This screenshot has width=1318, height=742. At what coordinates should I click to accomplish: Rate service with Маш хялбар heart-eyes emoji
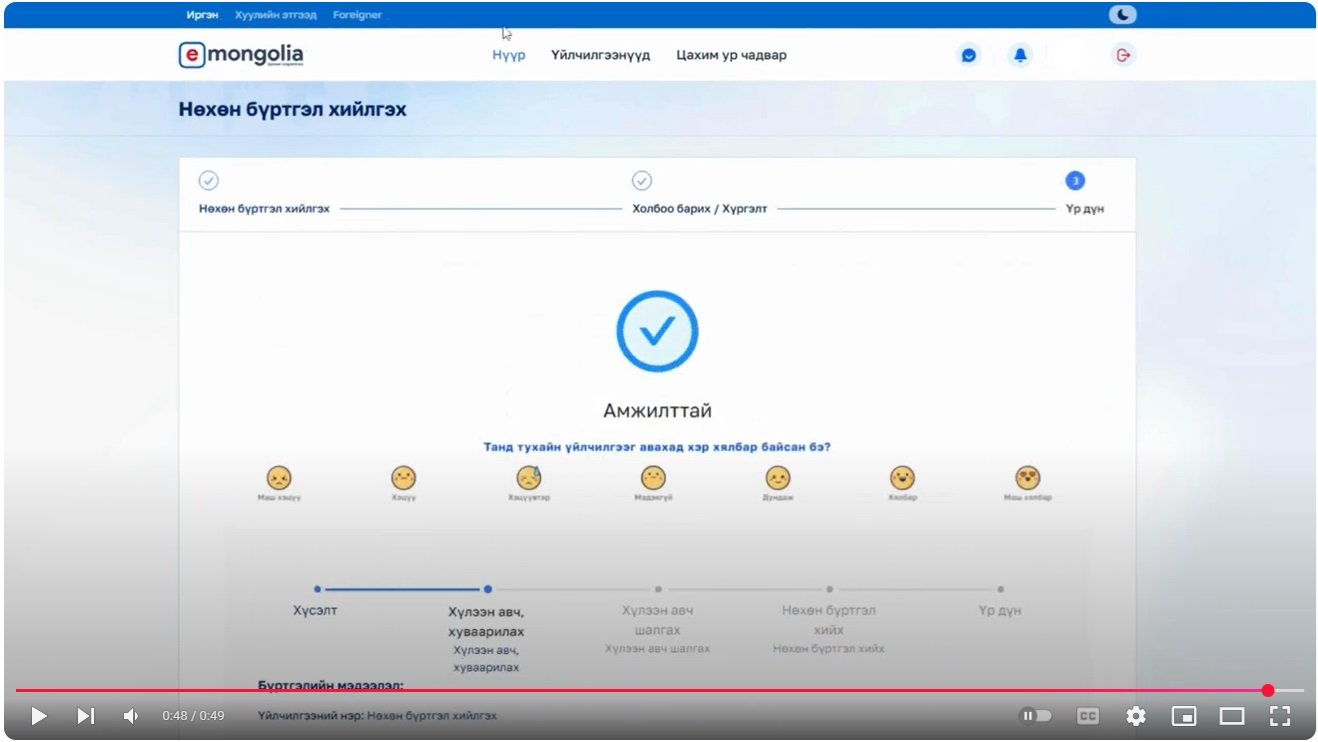(1027, 477)
